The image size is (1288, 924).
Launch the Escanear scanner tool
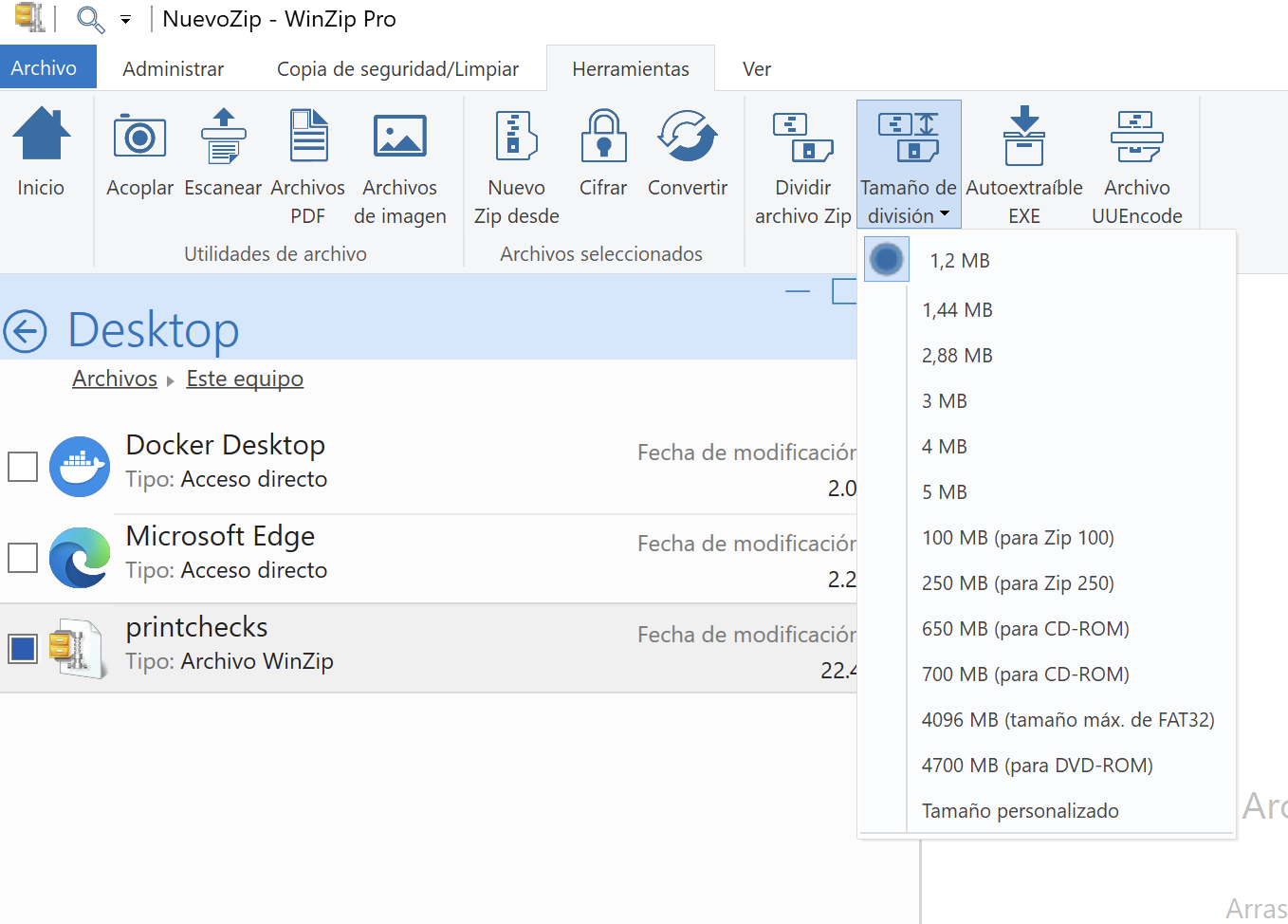pyautogui.click(x=223, y=152)
